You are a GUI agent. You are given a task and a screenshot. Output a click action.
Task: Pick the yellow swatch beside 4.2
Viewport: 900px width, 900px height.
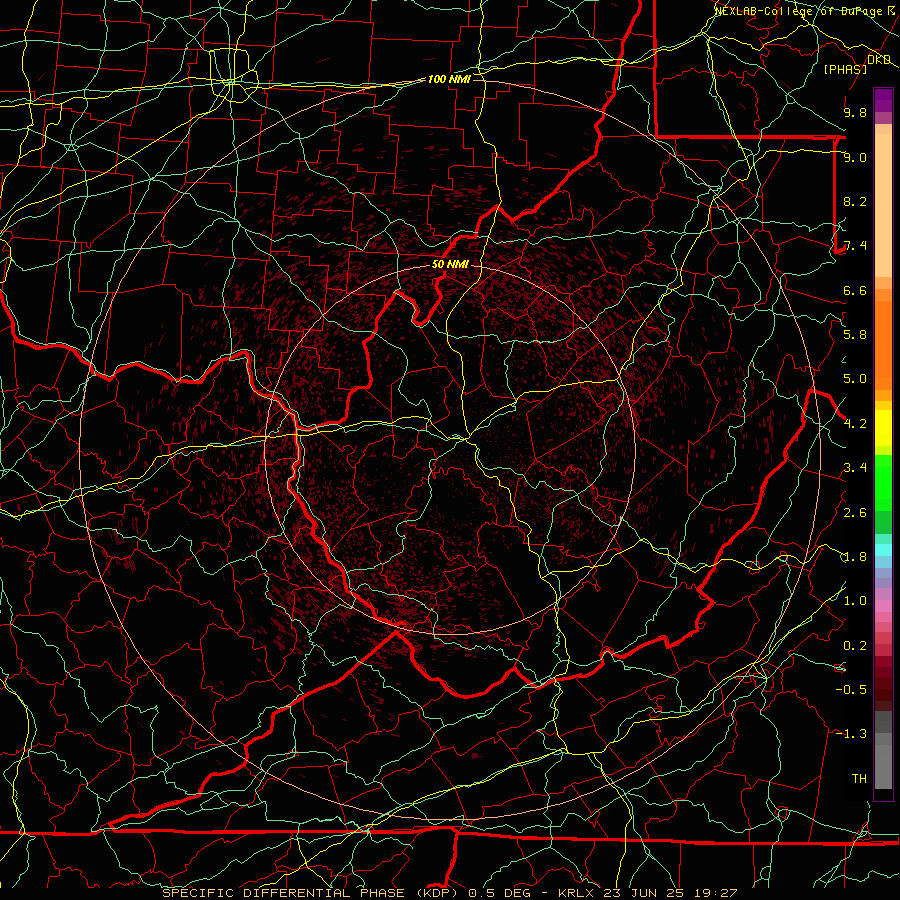click(883, 428)
